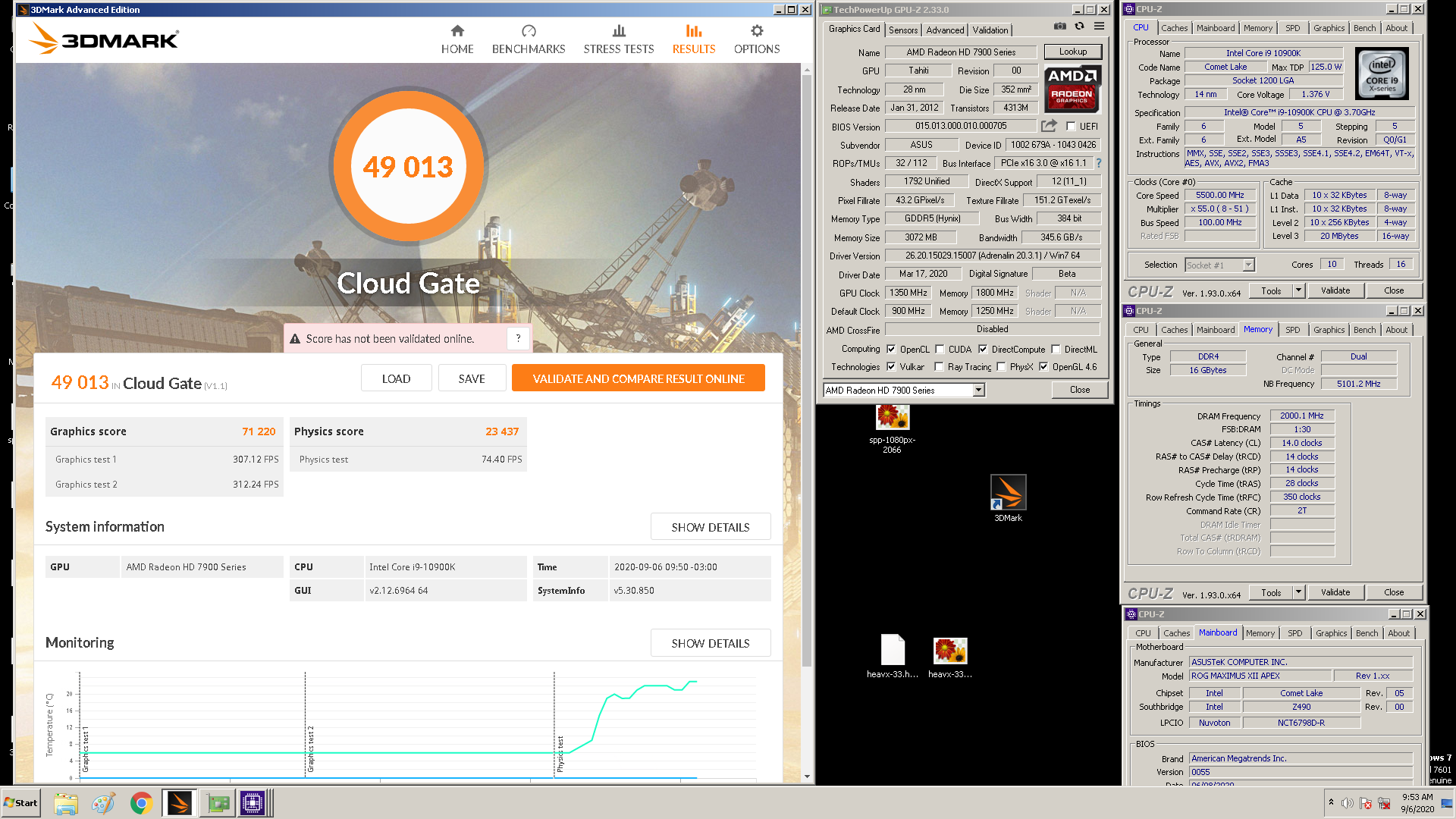The image size is (1456, 819).
Task: Click the LOAD button in 3DMark
Action: pos(396,378)
